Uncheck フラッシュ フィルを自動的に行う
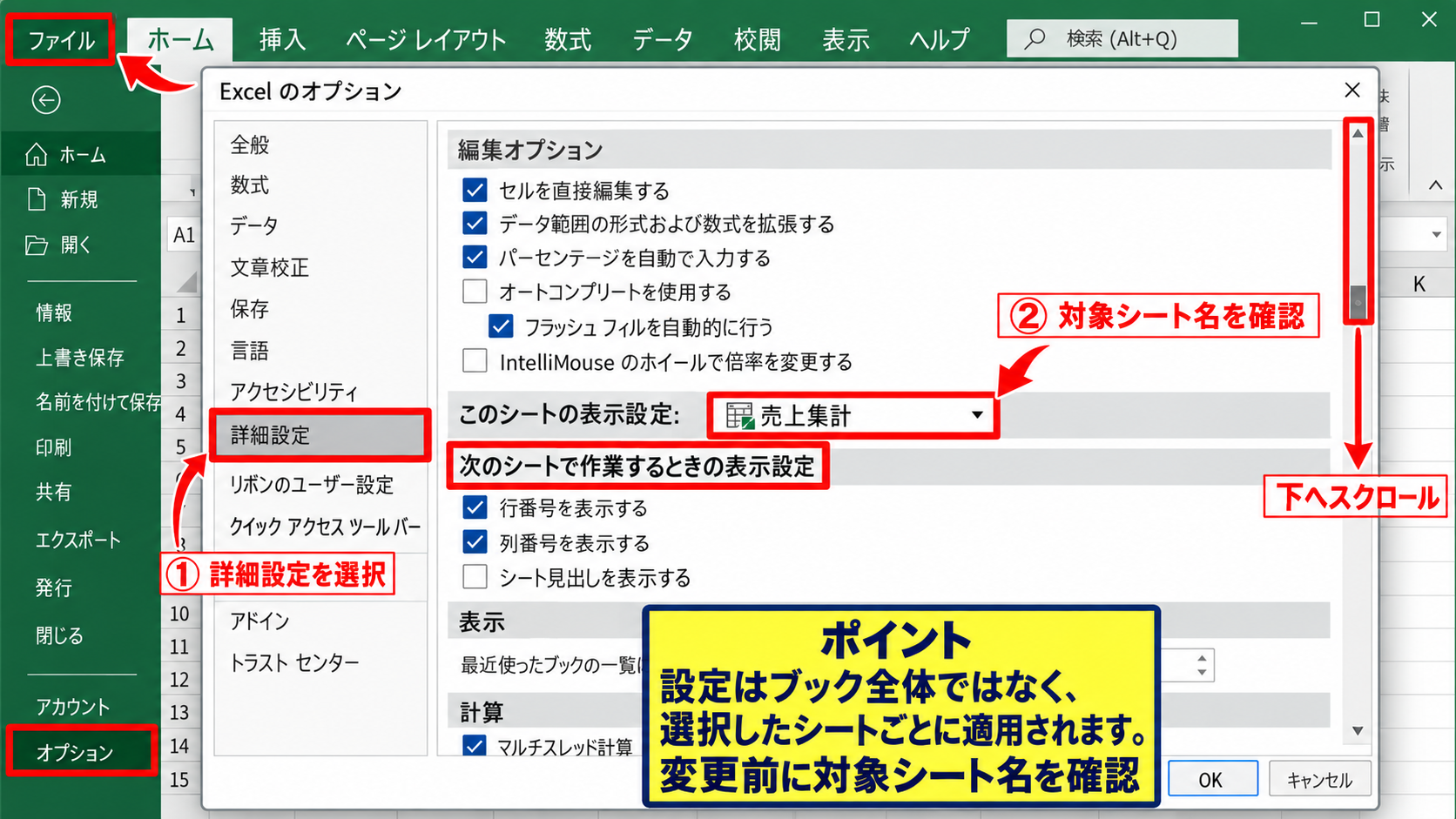This screenshot has height=819, width=1456. pyautogui.click(x=501, y=326)
